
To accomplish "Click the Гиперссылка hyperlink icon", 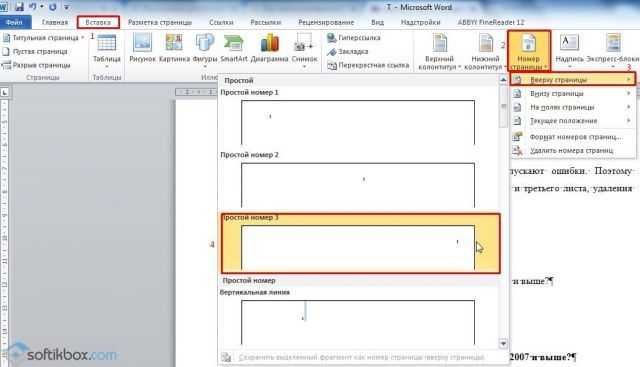I will (x=332, y=38).
